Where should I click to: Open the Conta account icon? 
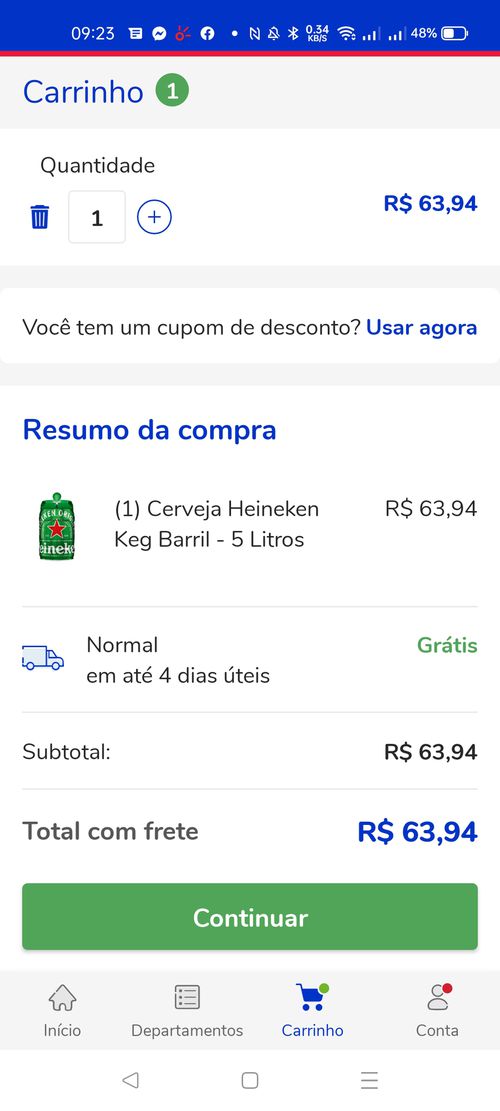point(438,998)
